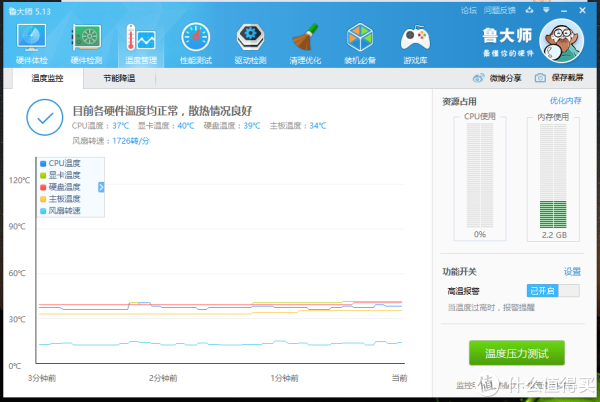
Task: Click 主板温度 value 34℃
Action: coord(318,126)
